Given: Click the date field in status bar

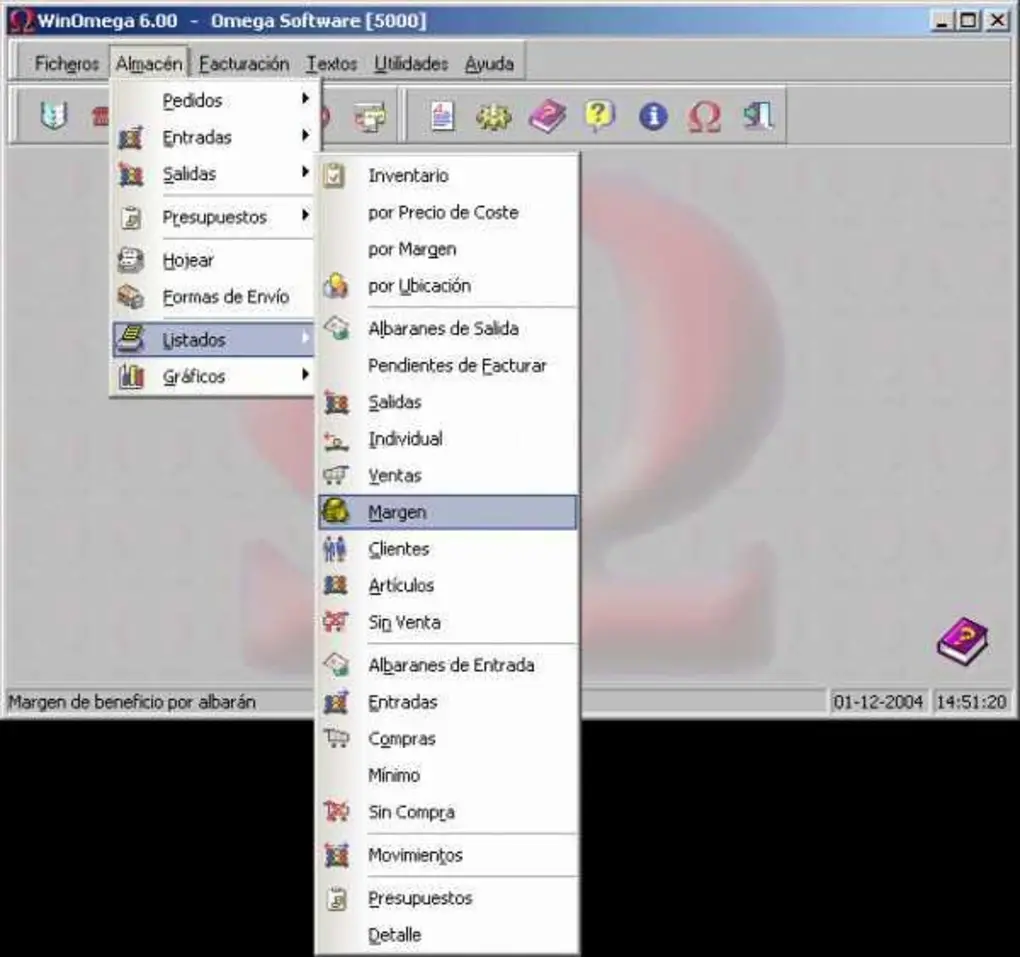Looking at the screenshot, I should [878, 702].
